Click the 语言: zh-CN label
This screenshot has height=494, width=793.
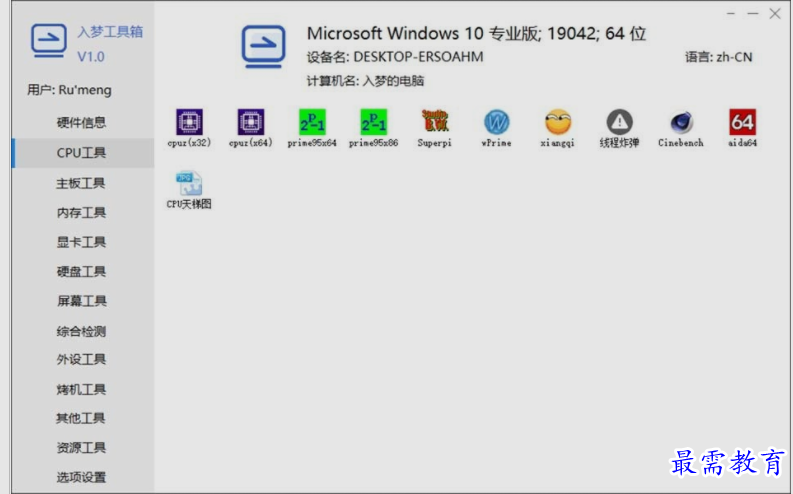click(719, 57)
